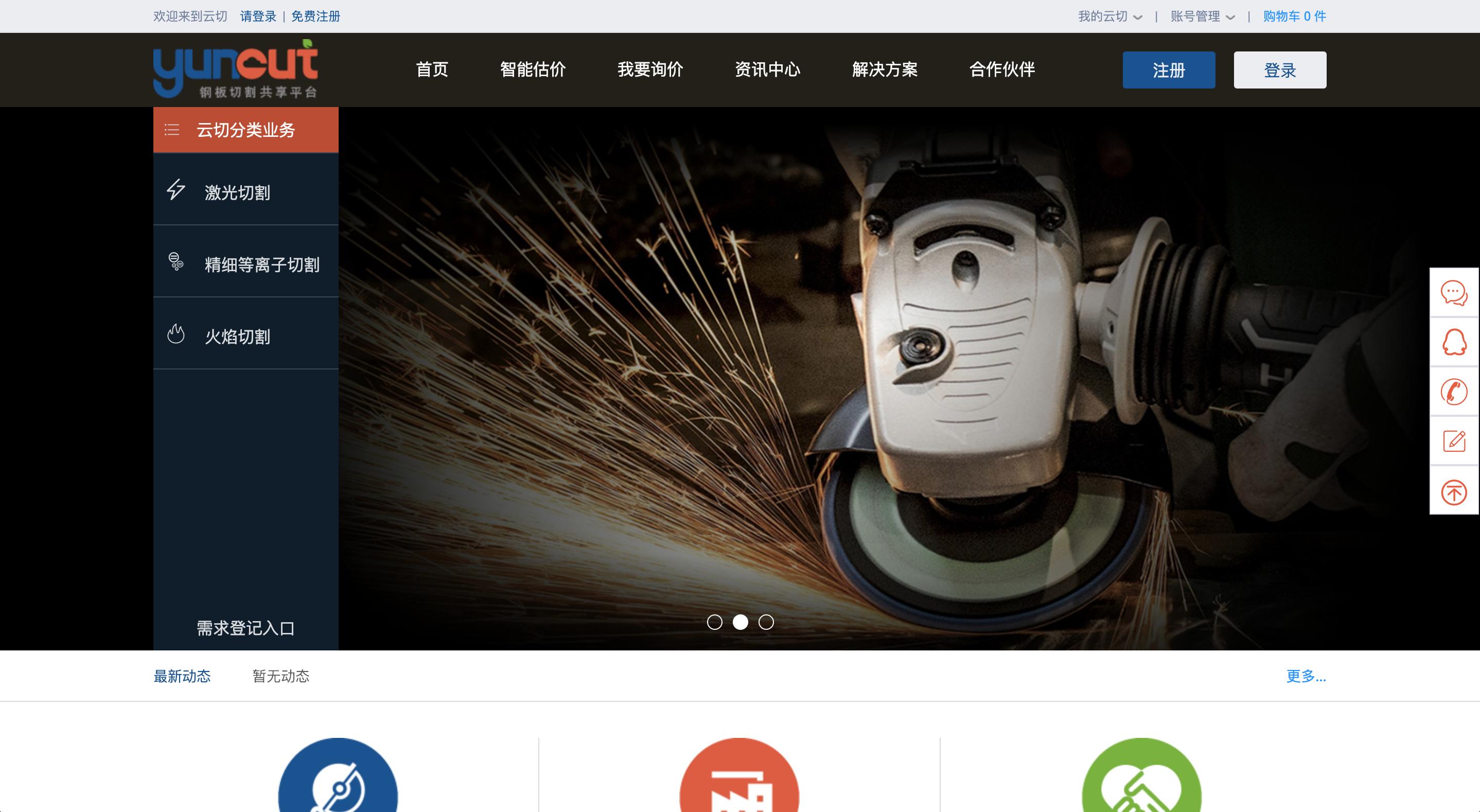Viewport: 1480px width, 812px height.
Task: Expand the 我的云切 dropdown
Action: tap(1109, 16)
